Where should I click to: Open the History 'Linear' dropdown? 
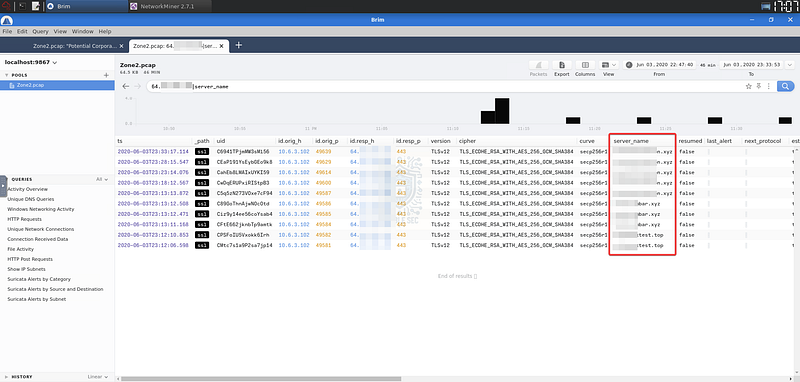pos(98,377)
